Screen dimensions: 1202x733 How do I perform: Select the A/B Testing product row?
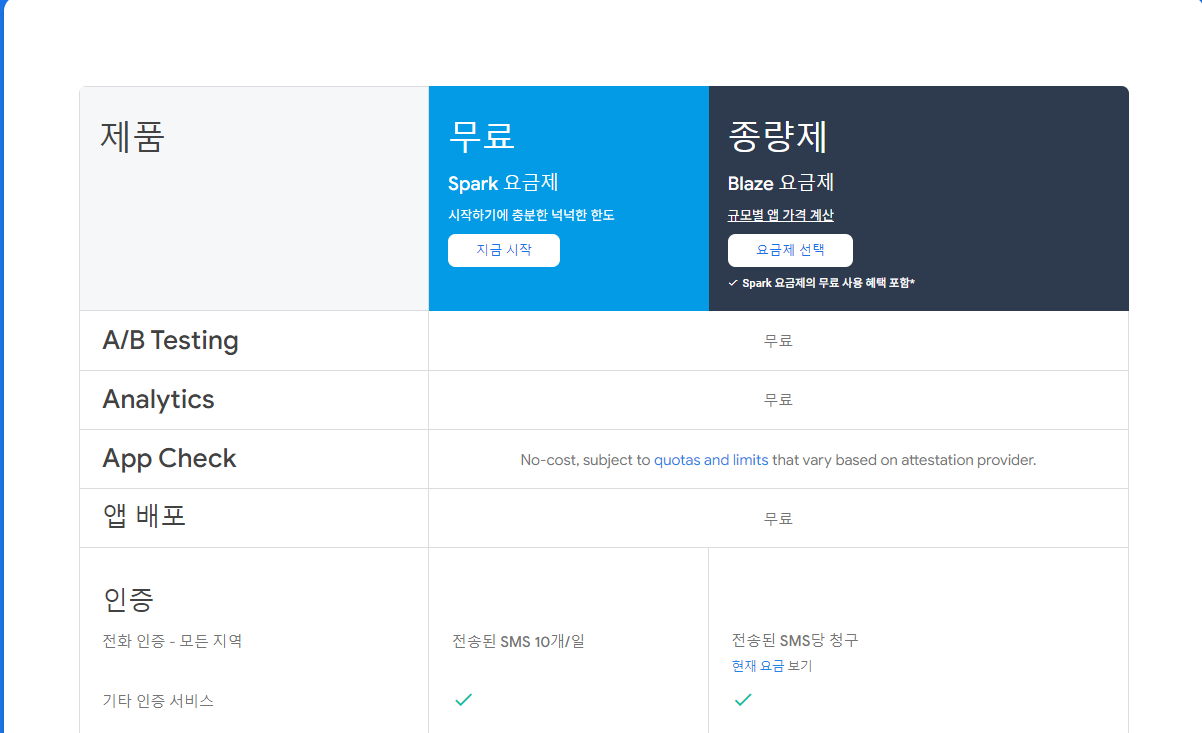tap(604, 341)
